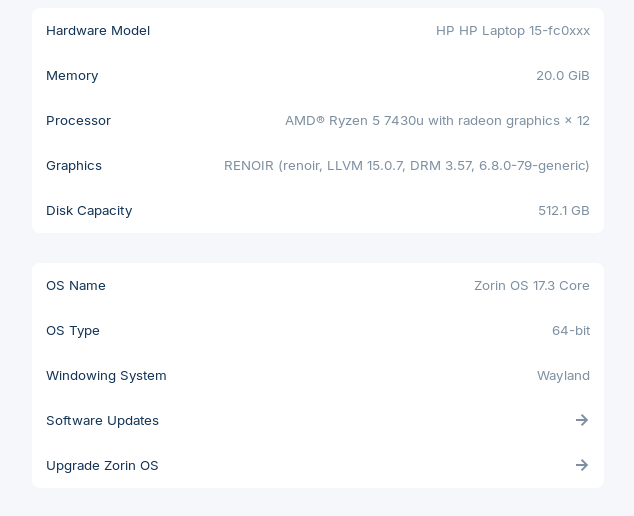Click the RENOIR graphics description text
Screen dimensions: 634x516
pos(406,165)
